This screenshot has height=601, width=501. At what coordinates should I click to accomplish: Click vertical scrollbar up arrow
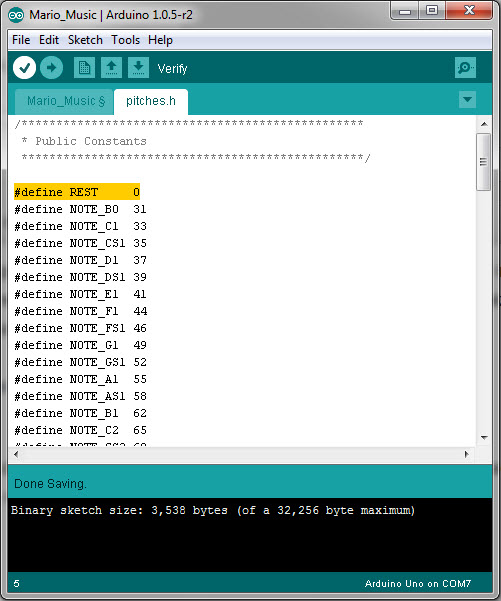(x=484, y=124)
